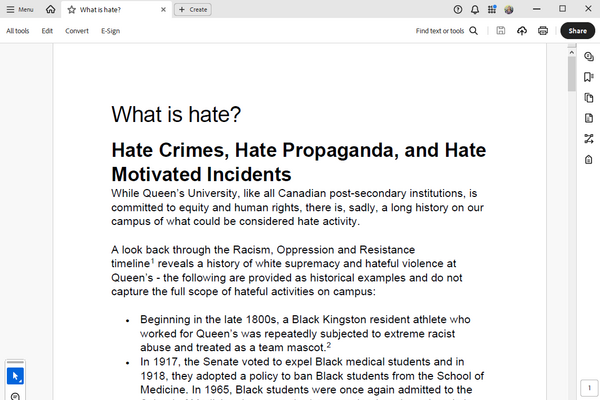Click the magnifier tool below the selection arrow

point(15,396)
